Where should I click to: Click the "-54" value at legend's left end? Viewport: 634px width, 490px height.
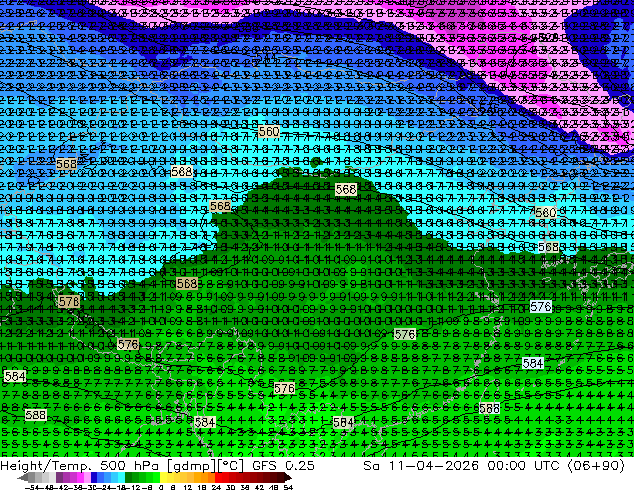pyautogui.click(x=32, y=487)
